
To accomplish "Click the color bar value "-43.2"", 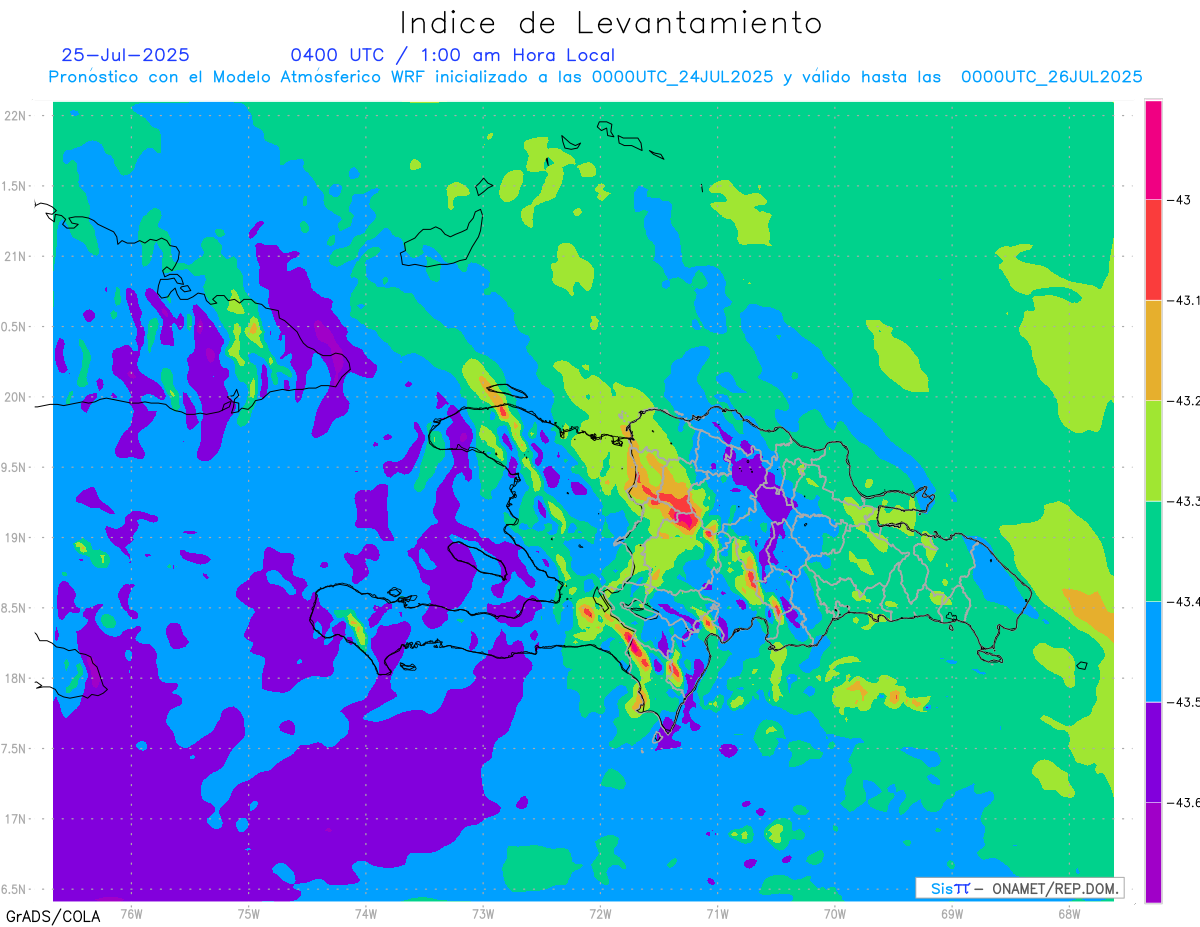I will [x=1185, y=401].
